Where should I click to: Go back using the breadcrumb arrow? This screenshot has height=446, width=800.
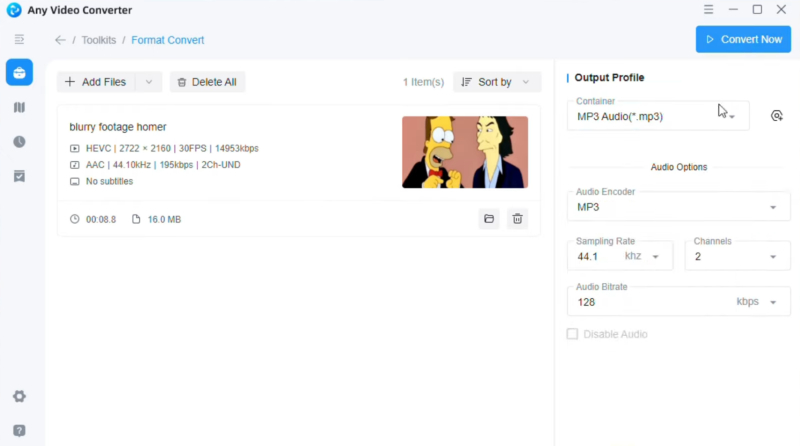60,40
